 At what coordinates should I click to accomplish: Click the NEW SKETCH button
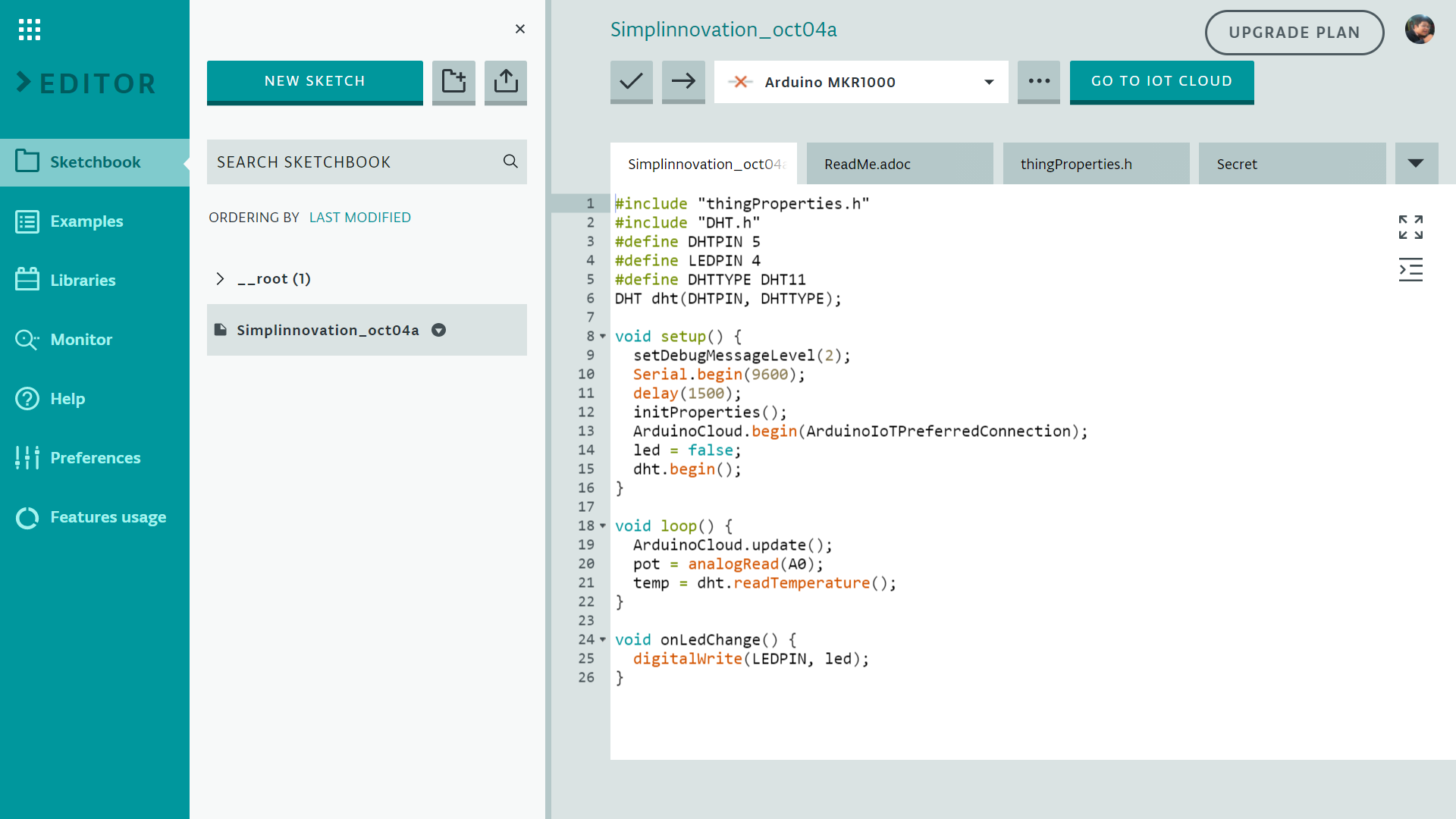click(x=314, y=81)
